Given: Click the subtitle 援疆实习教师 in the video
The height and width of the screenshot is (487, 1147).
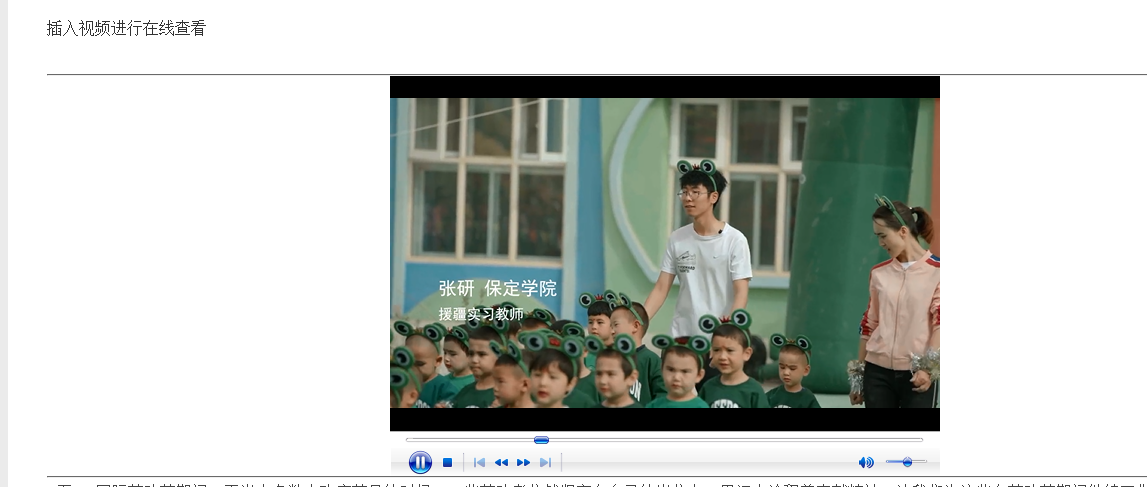Looking at the screenshot, I should coord(481,314).
